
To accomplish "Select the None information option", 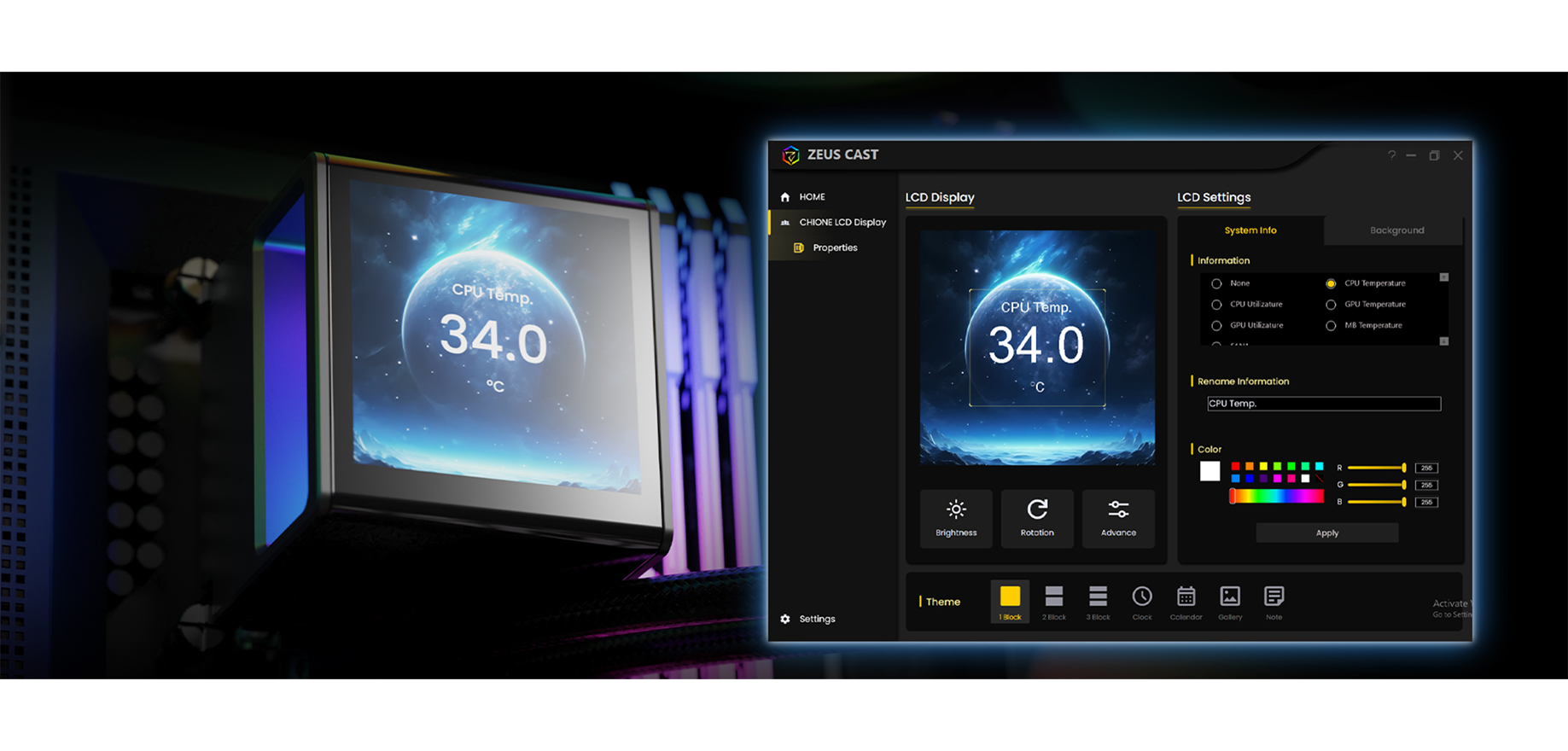I will pos(1230,283).
